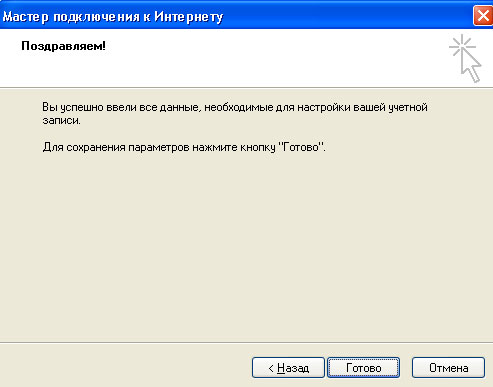The width and height of the screenshot is (493, 387).
Task: Go back with the Назад button
Action: tap(288, 368)
